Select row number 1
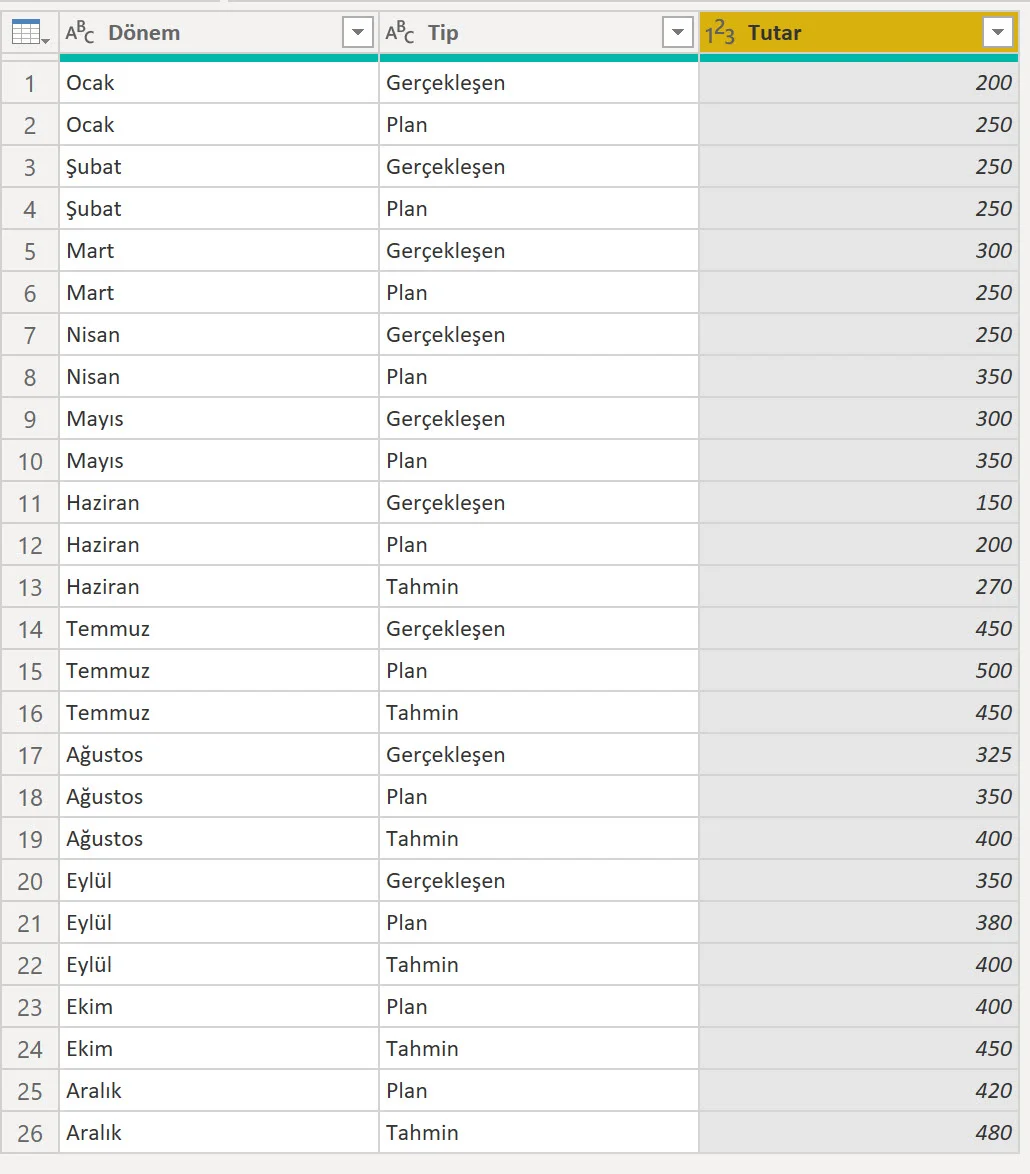 [30, 83]
